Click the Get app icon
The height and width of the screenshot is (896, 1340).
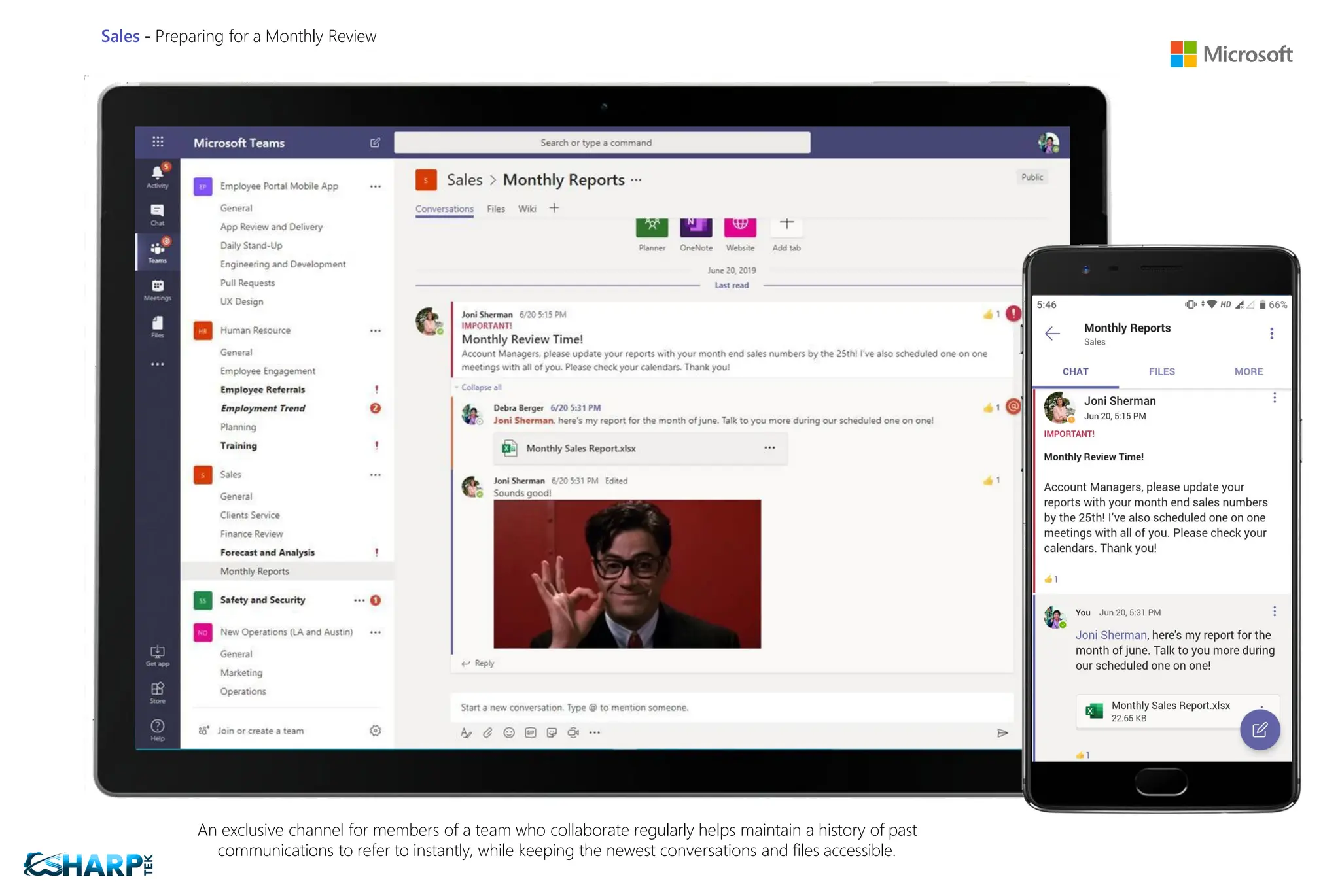[157, 655]
